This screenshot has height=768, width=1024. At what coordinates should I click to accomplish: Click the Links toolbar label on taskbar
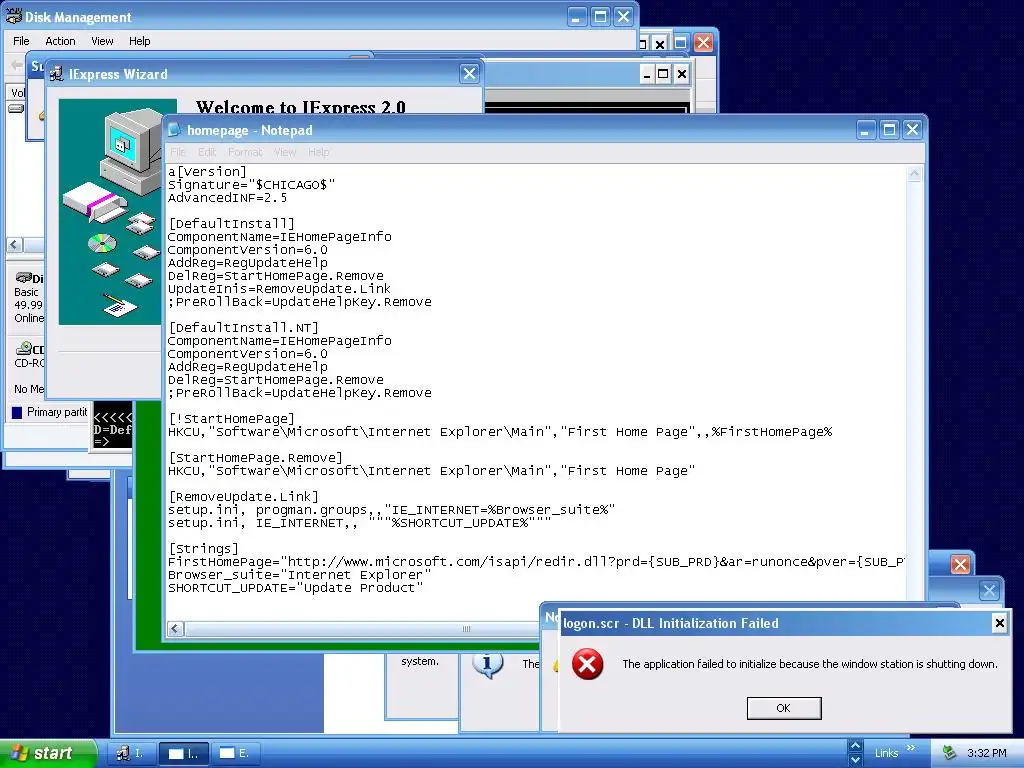[x=886, y=753]
